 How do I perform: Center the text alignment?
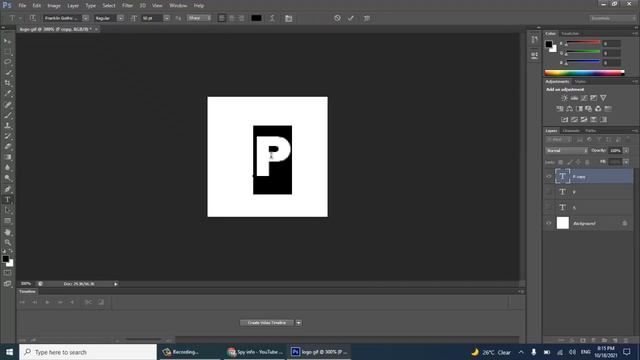231,18
